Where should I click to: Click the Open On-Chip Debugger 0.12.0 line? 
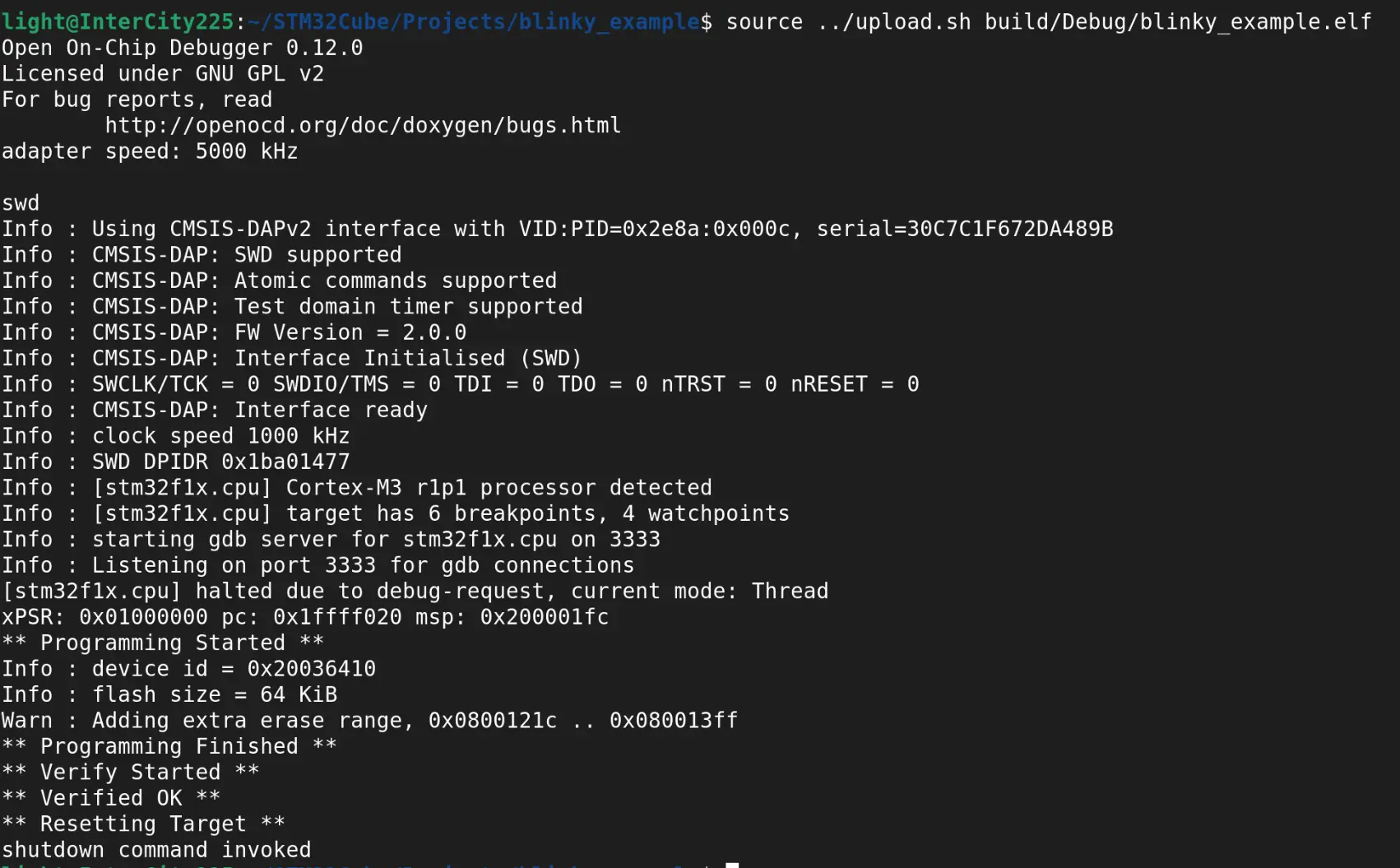(x=182, y=48)
